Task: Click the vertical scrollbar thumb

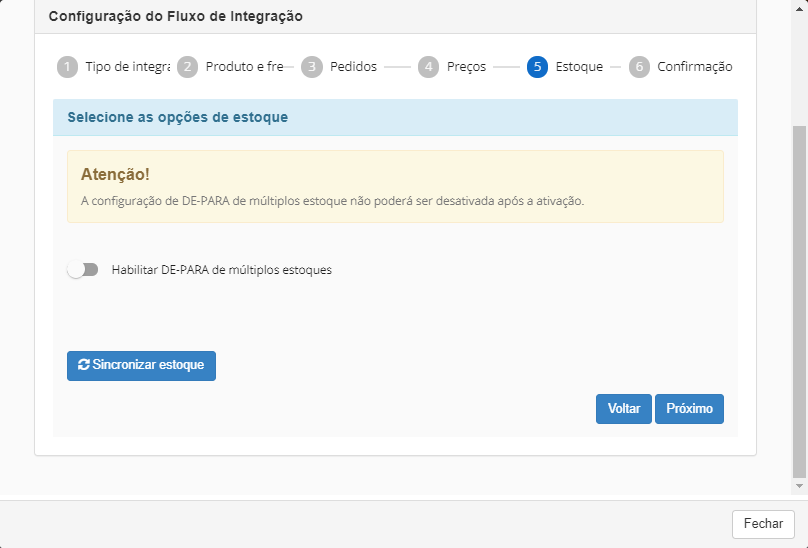Action: coord(799,300)
